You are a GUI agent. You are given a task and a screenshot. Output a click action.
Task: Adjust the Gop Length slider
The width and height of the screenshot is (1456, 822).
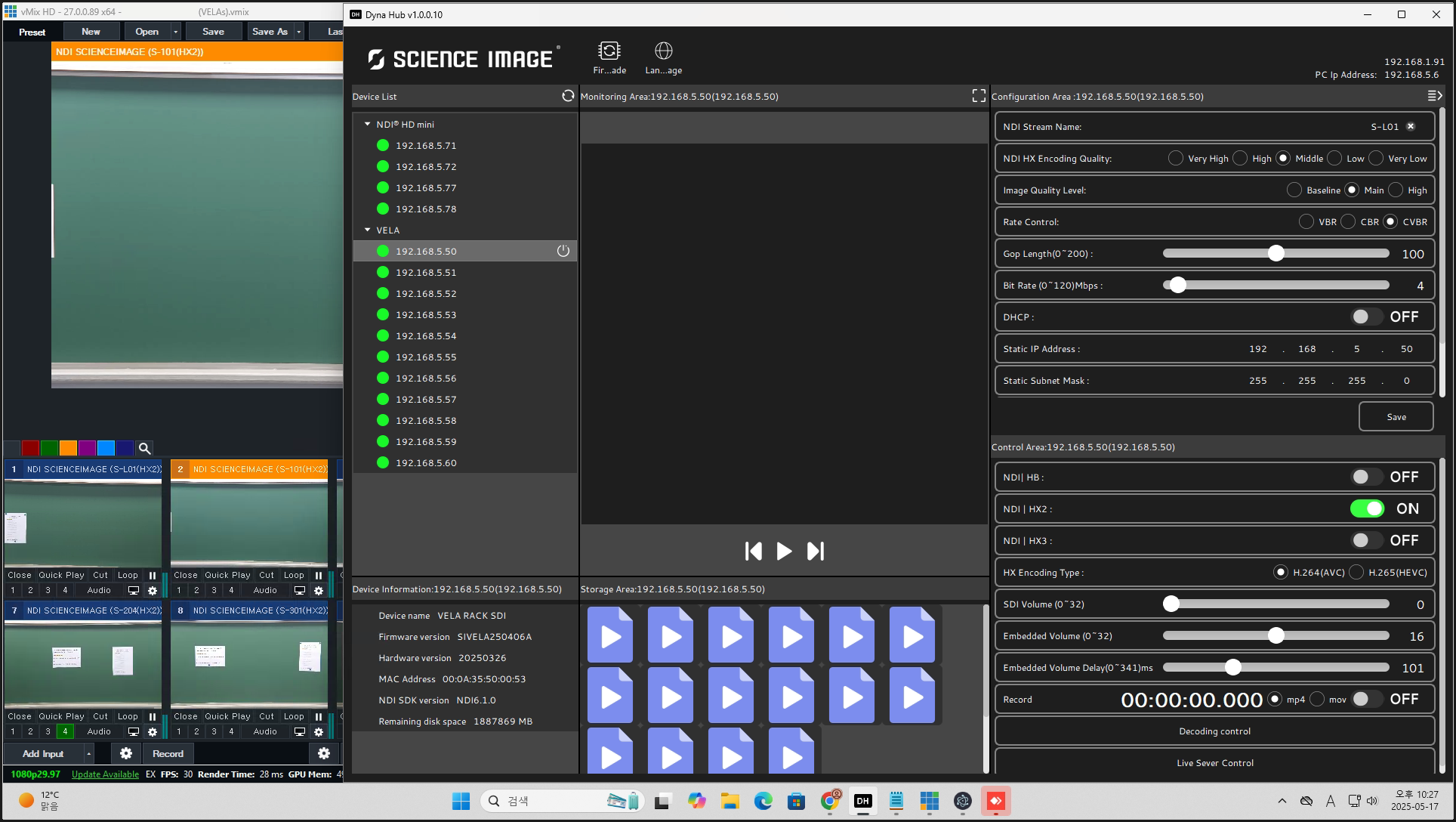coord(1276,253)
